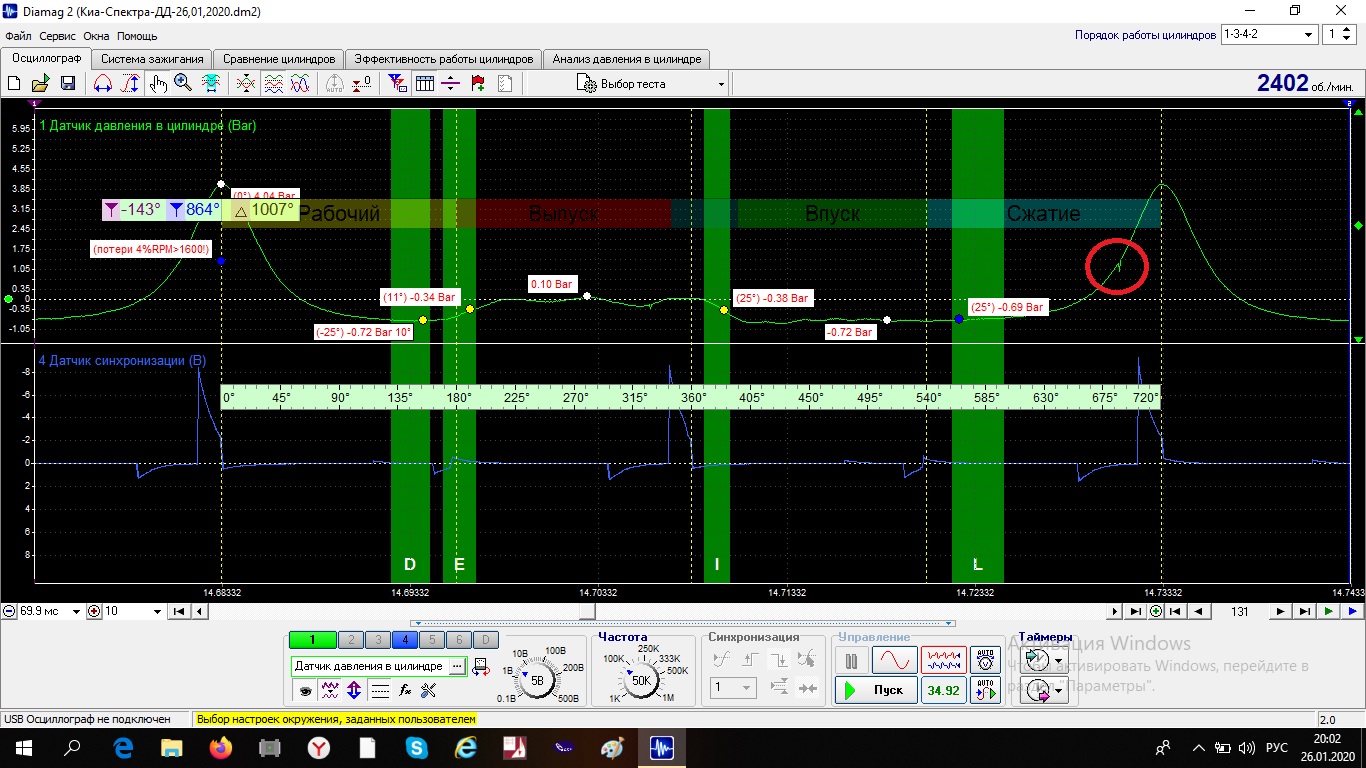Expand the Порядок работы цилиндров 1-3-4-2 dropdown
The height and width of the screenshot is (768, 1366).
click(1308, 35)
